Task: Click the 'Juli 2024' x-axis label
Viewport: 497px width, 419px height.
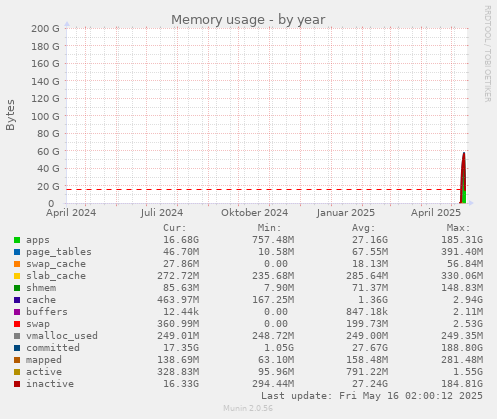Action: click(162, 213)
